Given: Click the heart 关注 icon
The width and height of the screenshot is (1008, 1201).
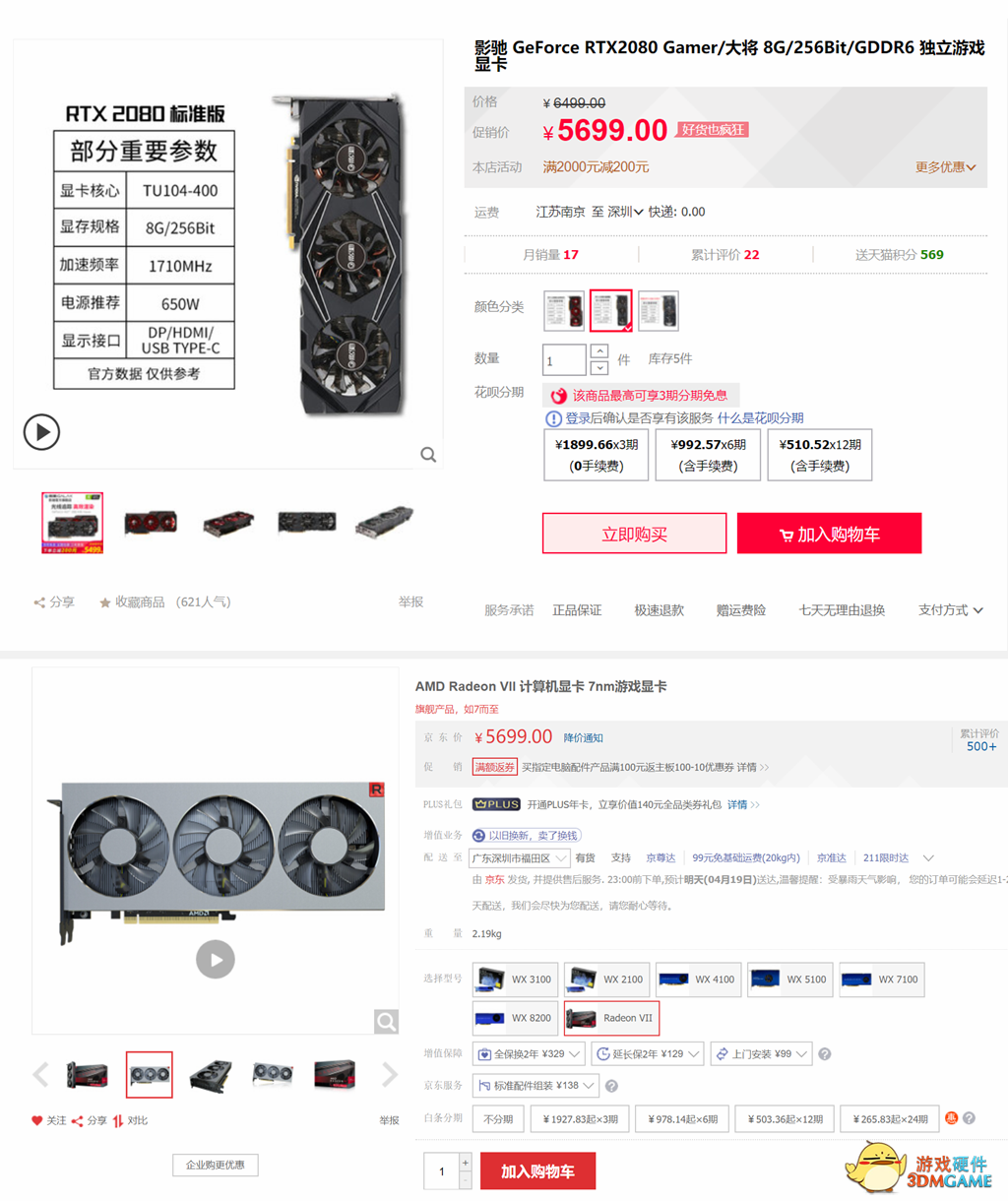Looking at the screenshot, I should 37,1120.
